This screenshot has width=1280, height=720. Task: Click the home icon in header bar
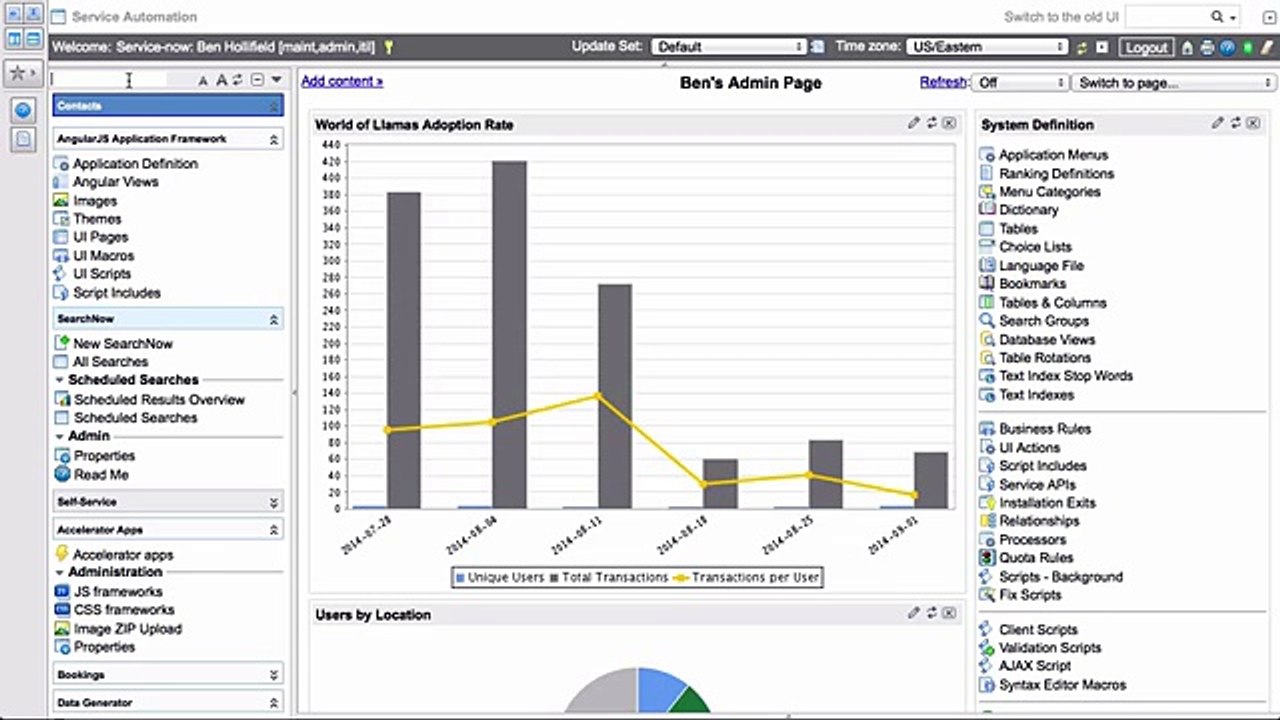1187,47
